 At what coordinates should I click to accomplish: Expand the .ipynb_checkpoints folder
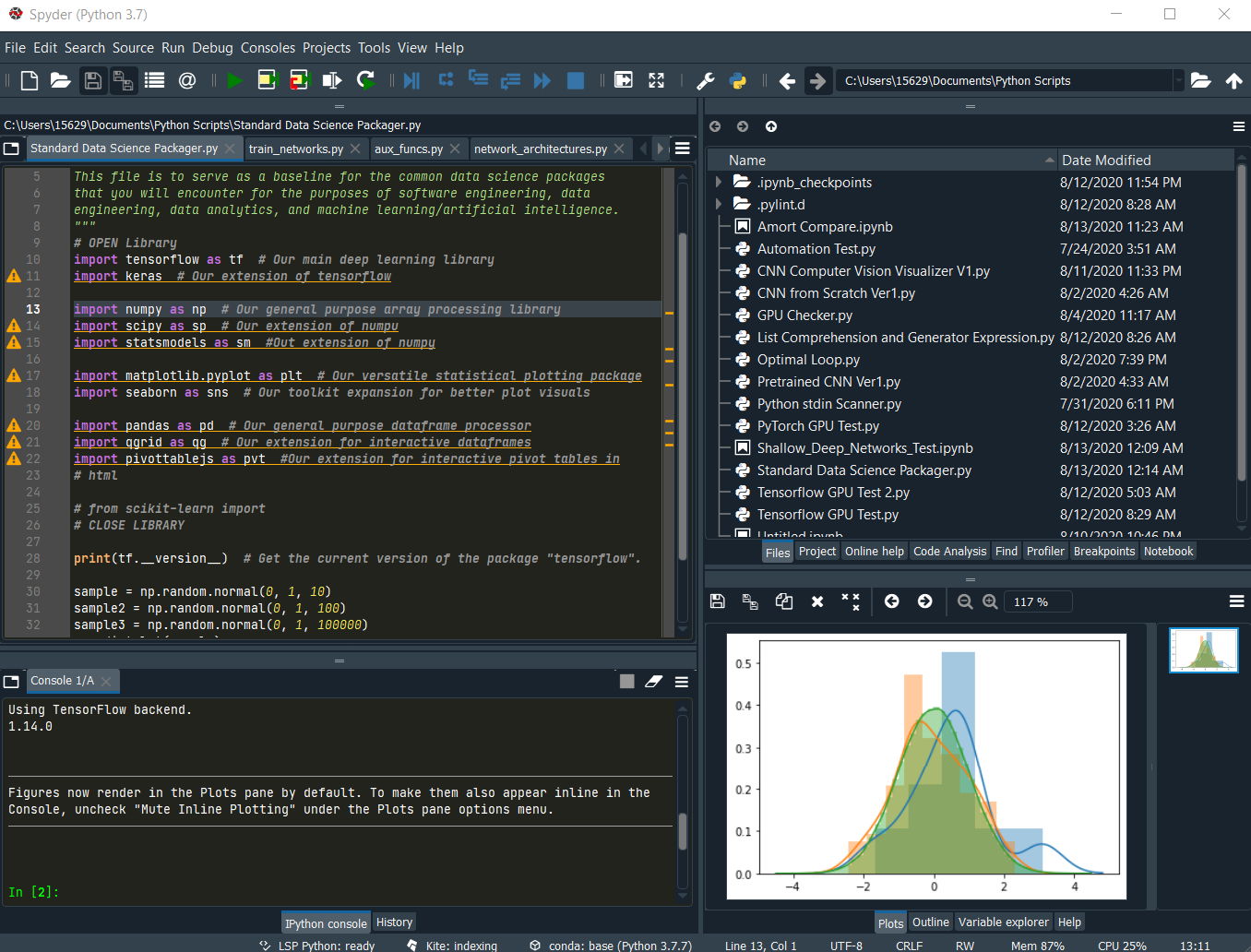[x=721, y=183]
